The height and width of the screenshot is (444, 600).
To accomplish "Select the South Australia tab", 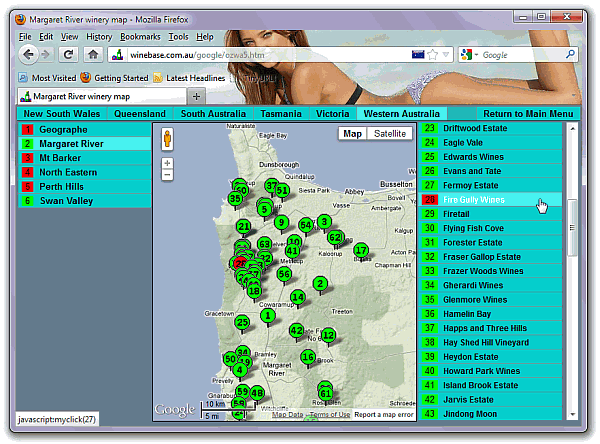I will [214, 114].
